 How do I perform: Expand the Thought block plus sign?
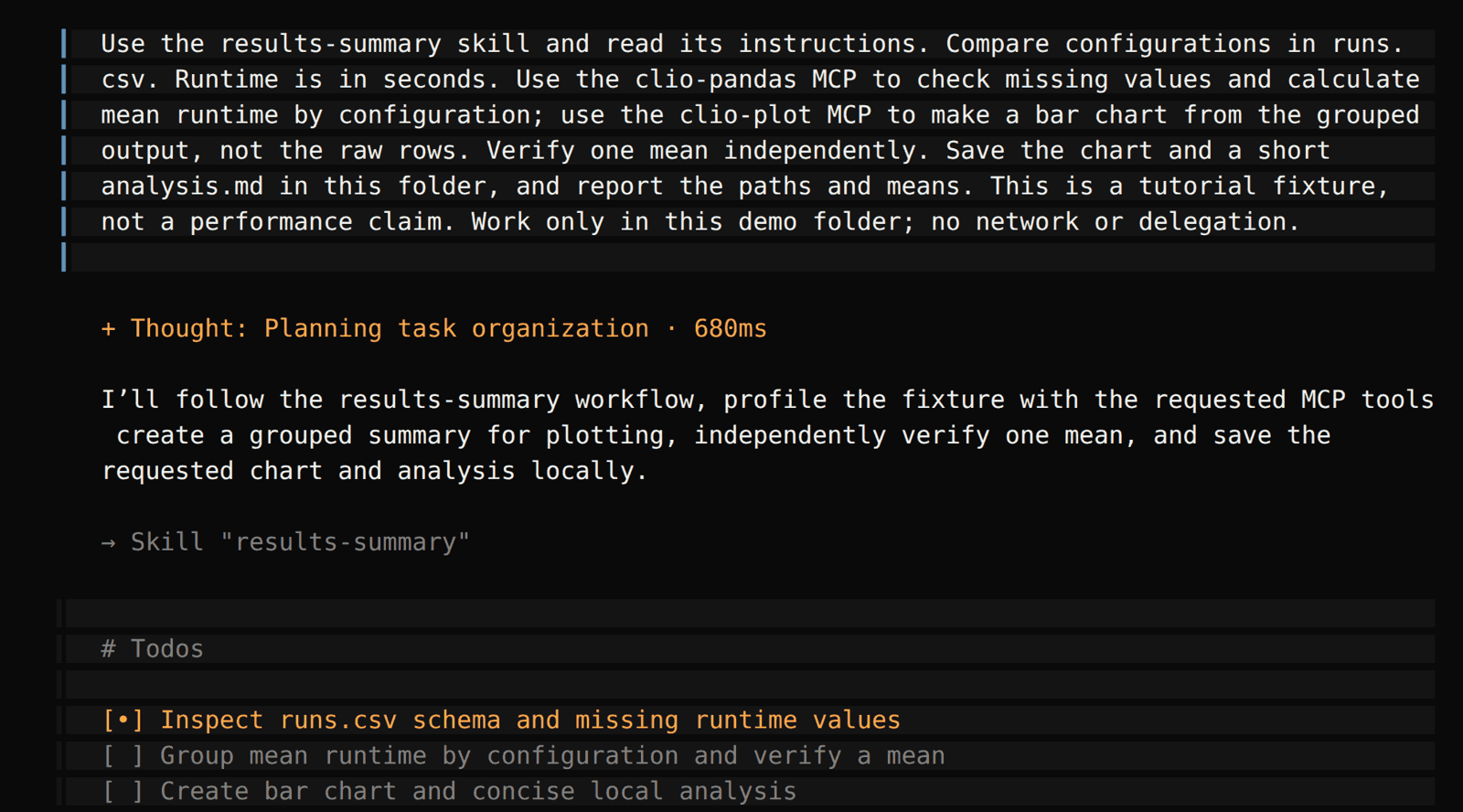[x=108, y=329]
